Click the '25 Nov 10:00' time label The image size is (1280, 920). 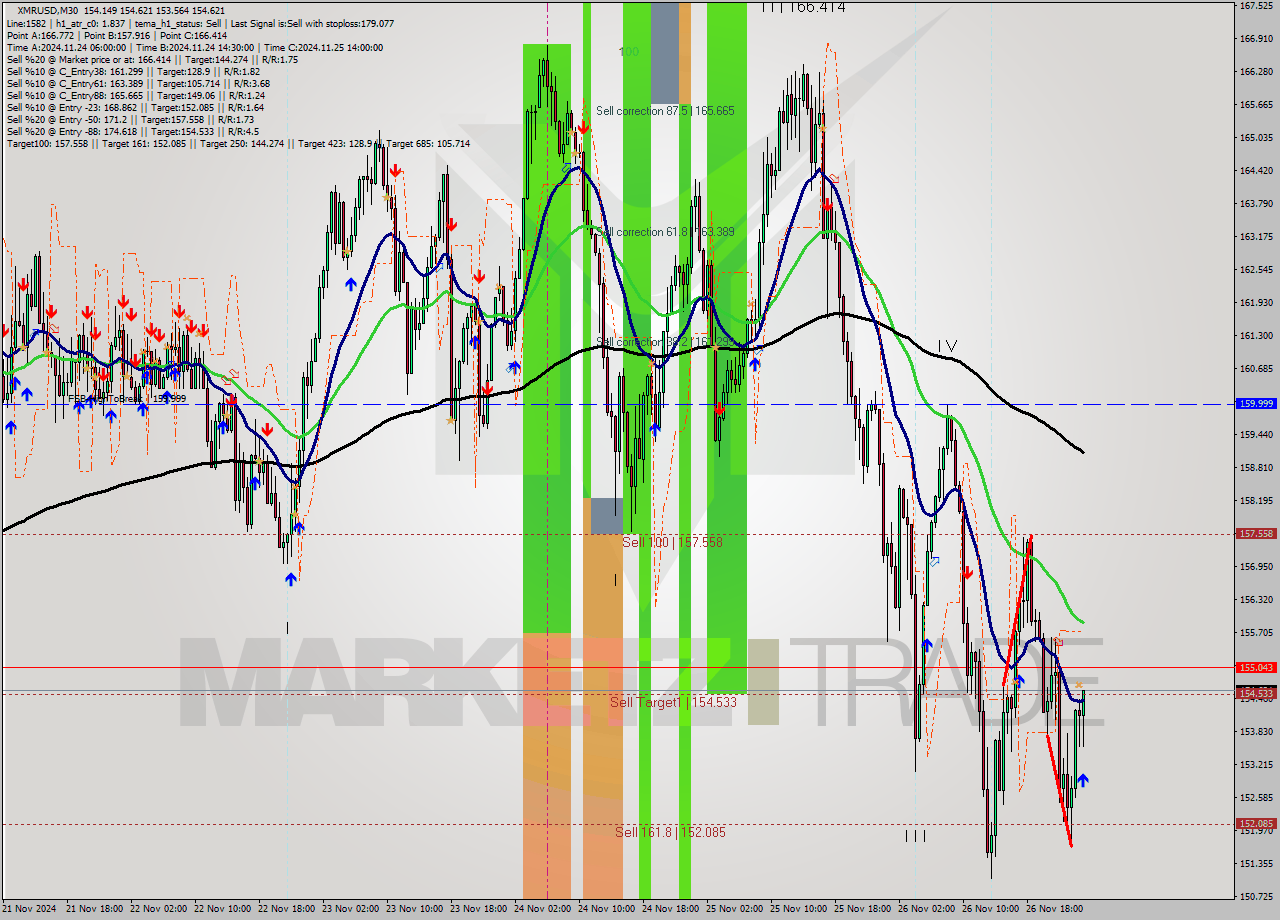click(x=799, y=909)
